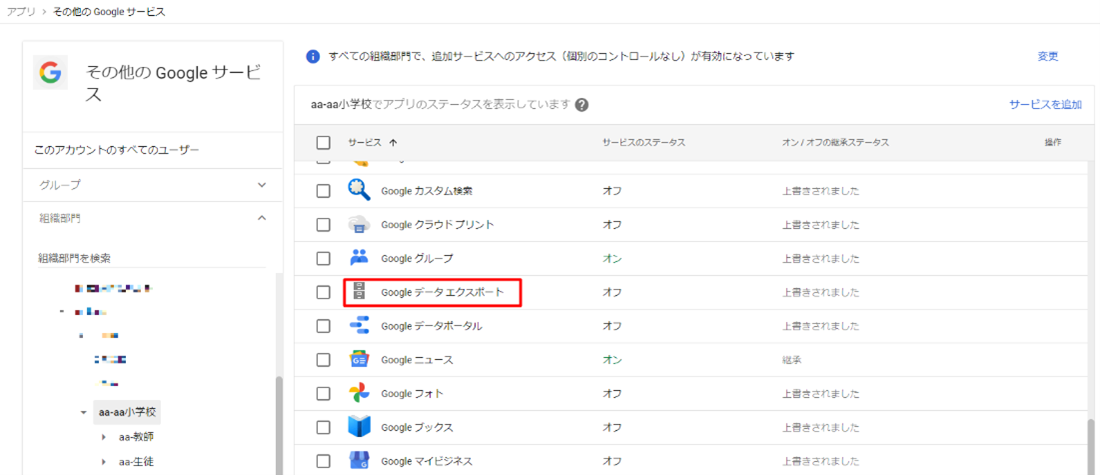Click the Google クラウド プリント icon
Viewport: 1100px width, 475px height.
pyautogui.click(x=360, y=225)
